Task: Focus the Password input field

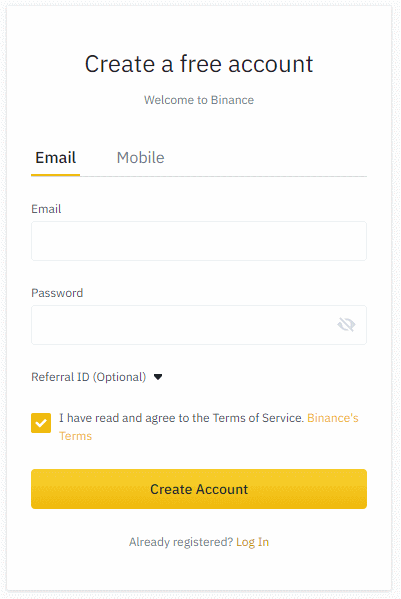Action: [x=199, y=325]
